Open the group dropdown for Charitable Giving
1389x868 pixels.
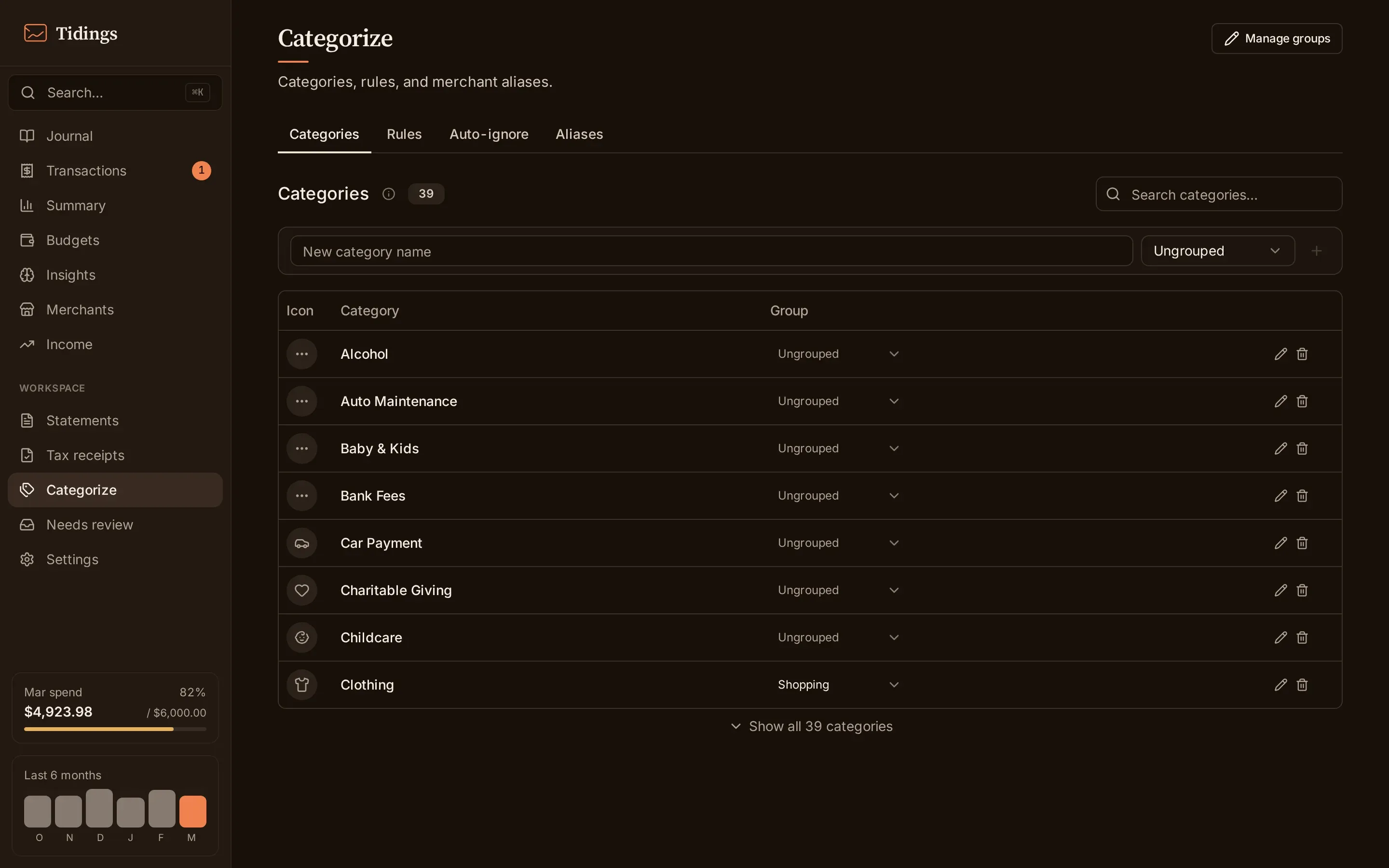[x=839, y=590]
